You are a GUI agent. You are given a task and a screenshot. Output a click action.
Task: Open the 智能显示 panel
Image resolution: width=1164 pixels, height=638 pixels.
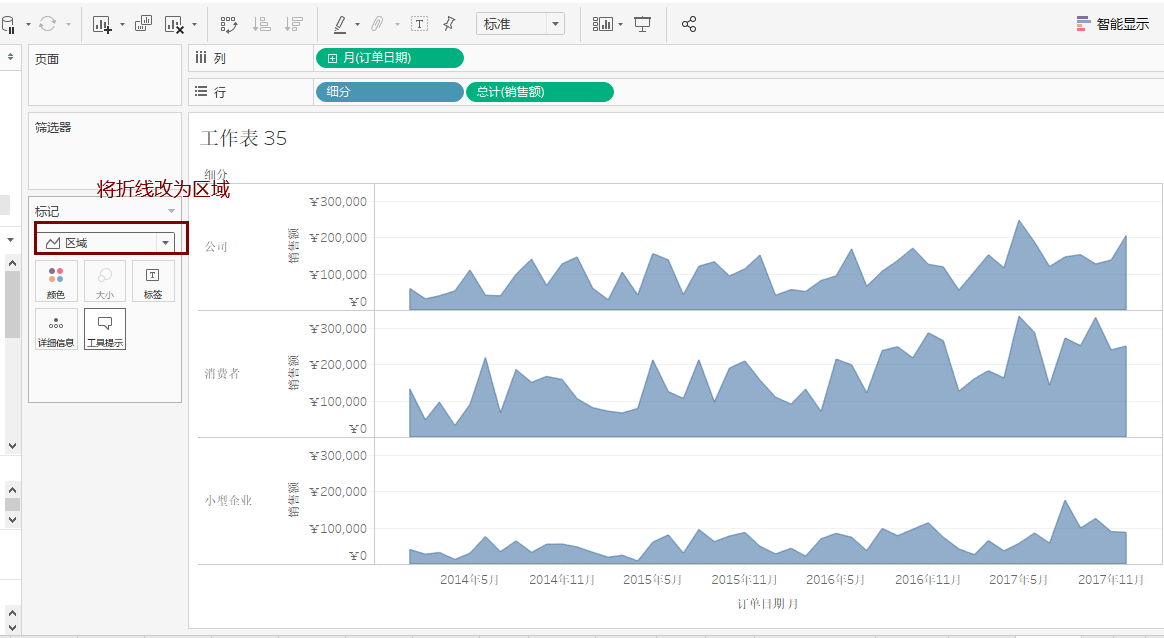point(1113,25)
